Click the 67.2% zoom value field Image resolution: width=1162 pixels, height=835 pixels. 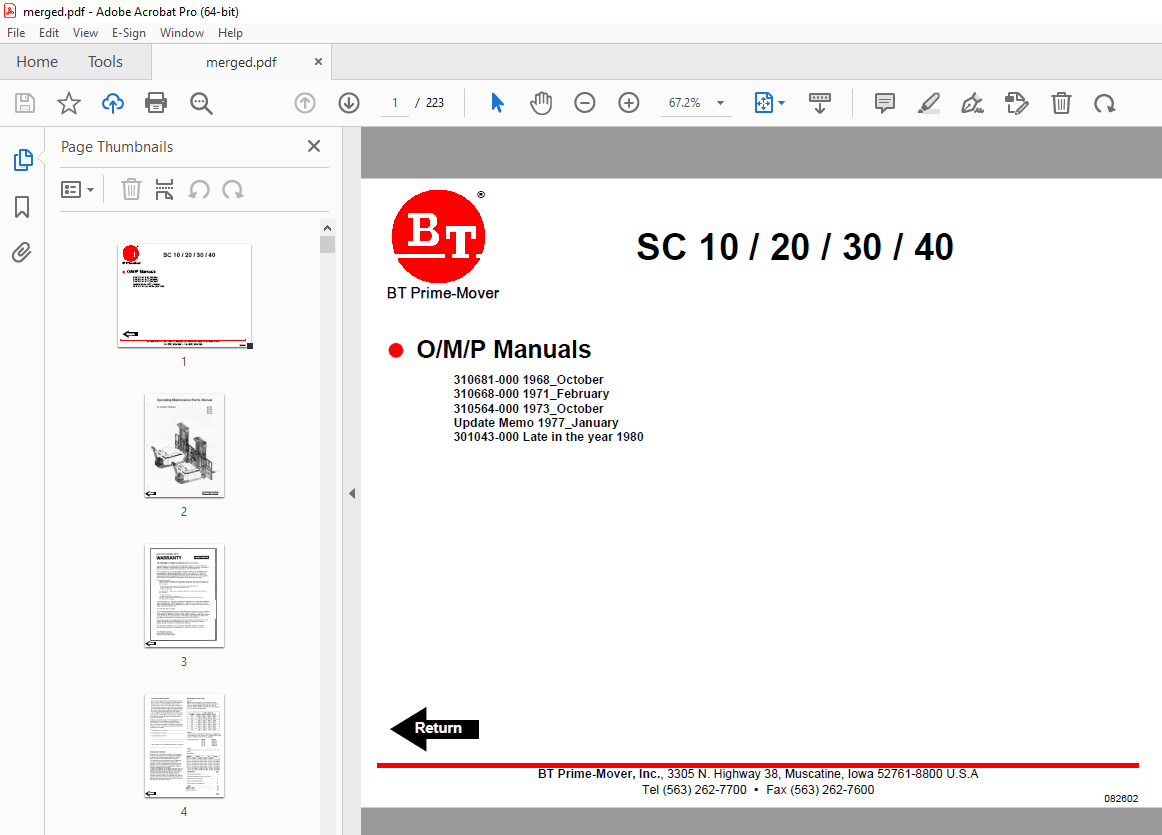[x=685, y=103]
